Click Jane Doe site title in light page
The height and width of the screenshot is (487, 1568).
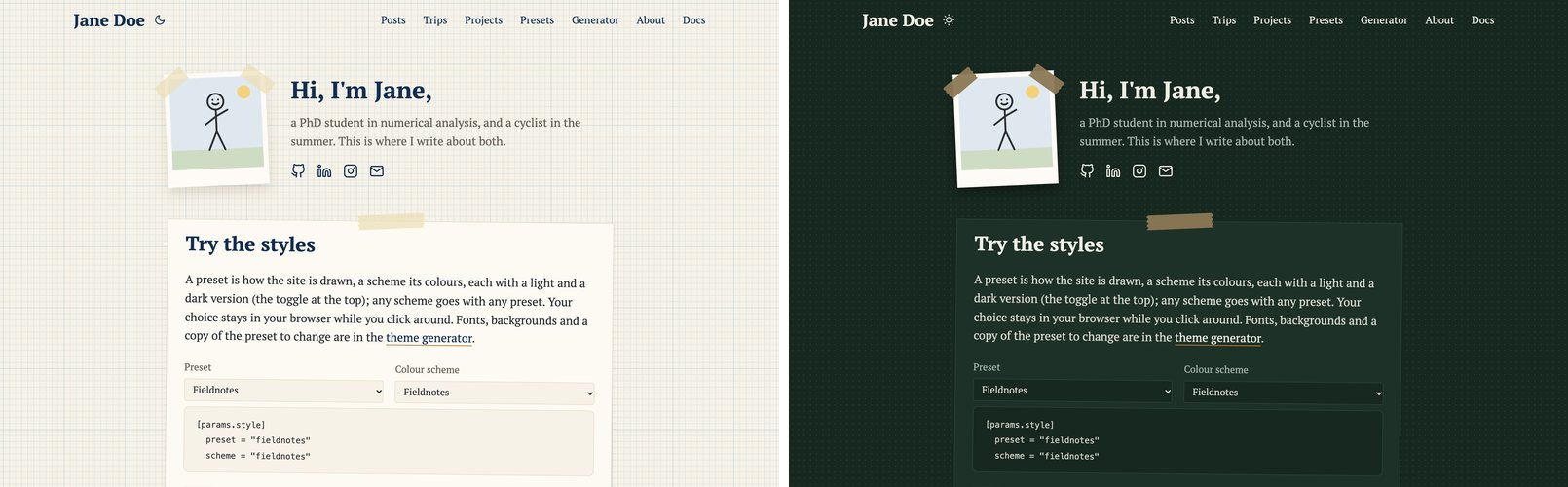click(109, 20)
